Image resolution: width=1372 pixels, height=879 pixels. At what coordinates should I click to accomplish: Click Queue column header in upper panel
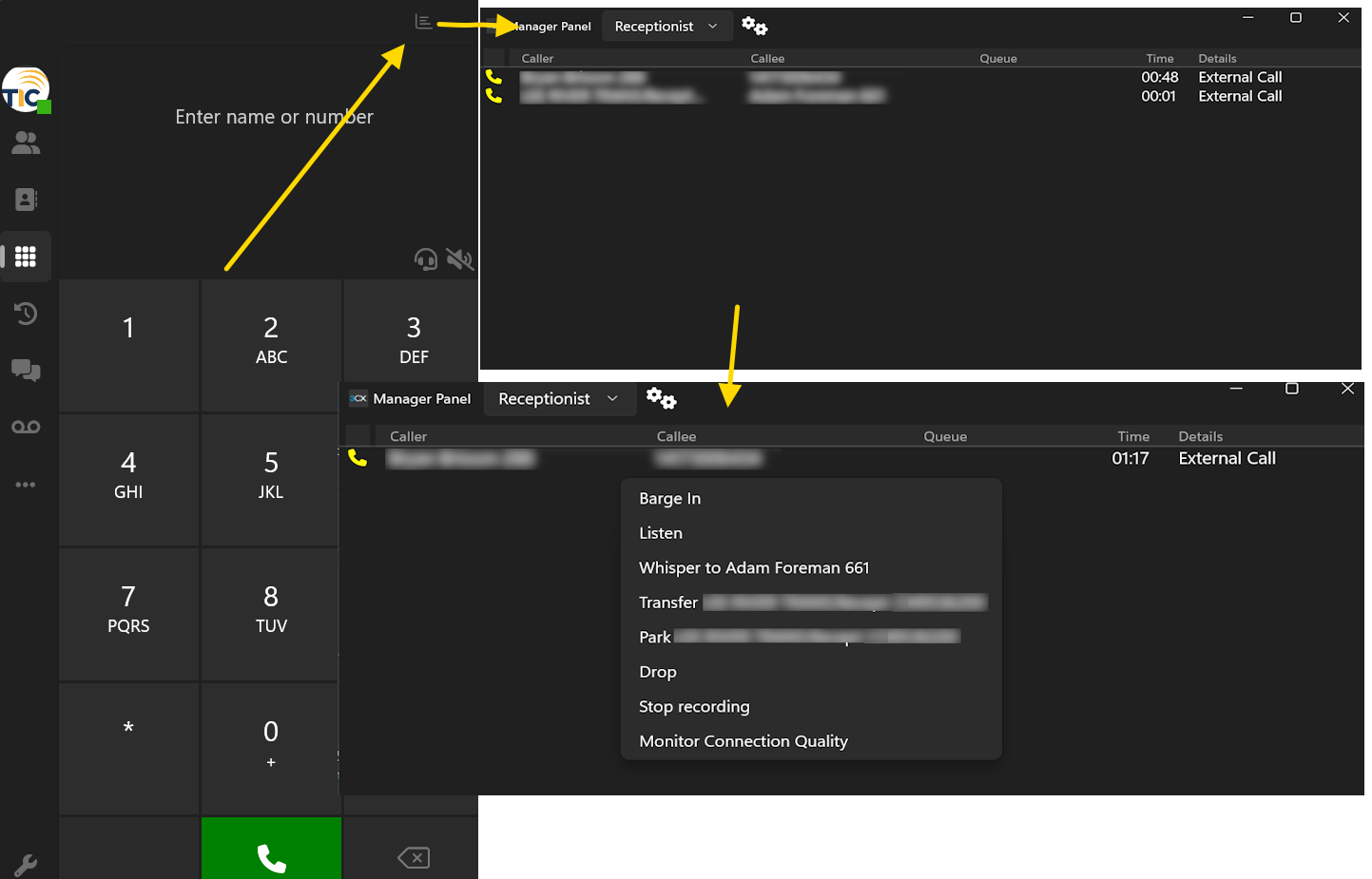(x=998, y=58)
